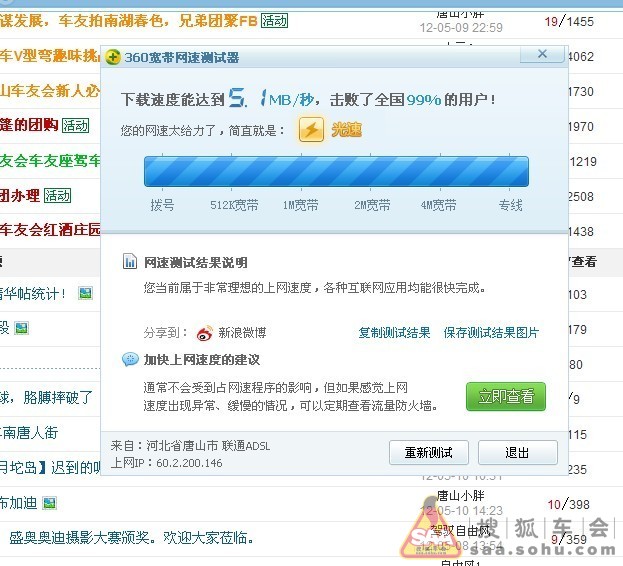The image size is (623, 566).
Task: Close the 360宽带网速测试器 dialog
Action: click(x=542, y=54)
